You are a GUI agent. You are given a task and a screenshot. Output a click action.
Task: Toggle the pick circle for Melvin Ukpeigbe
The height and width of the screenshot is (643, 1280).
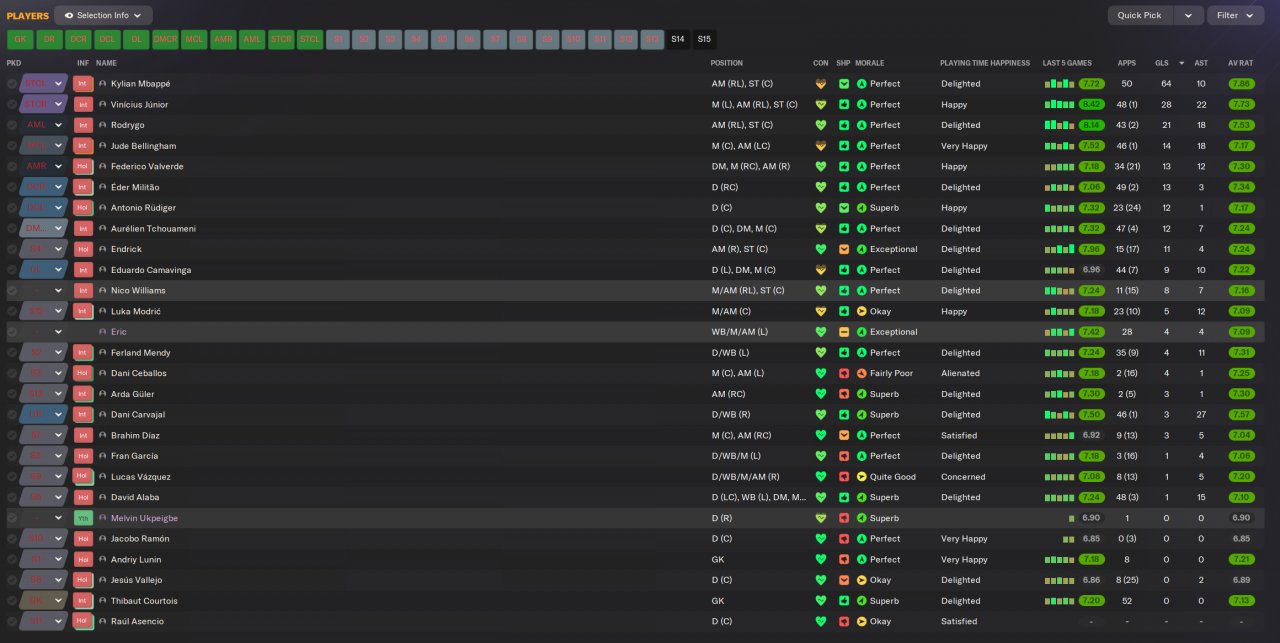tap(12, 518)
